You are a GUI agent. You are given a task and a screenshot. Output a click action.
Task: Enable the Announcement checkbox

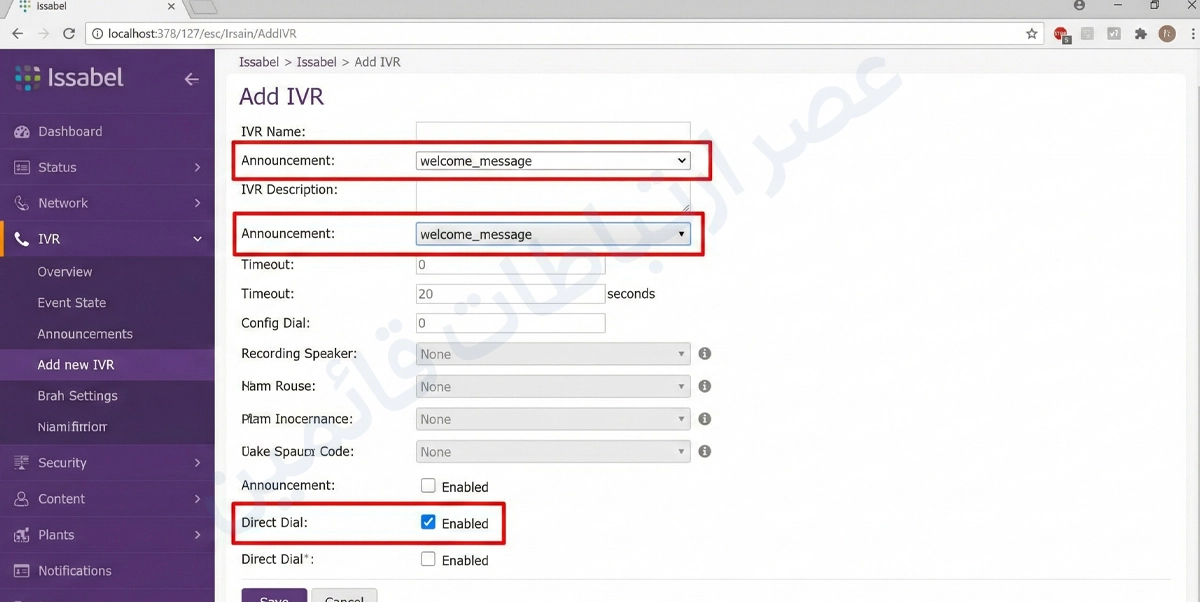[428, 486]
